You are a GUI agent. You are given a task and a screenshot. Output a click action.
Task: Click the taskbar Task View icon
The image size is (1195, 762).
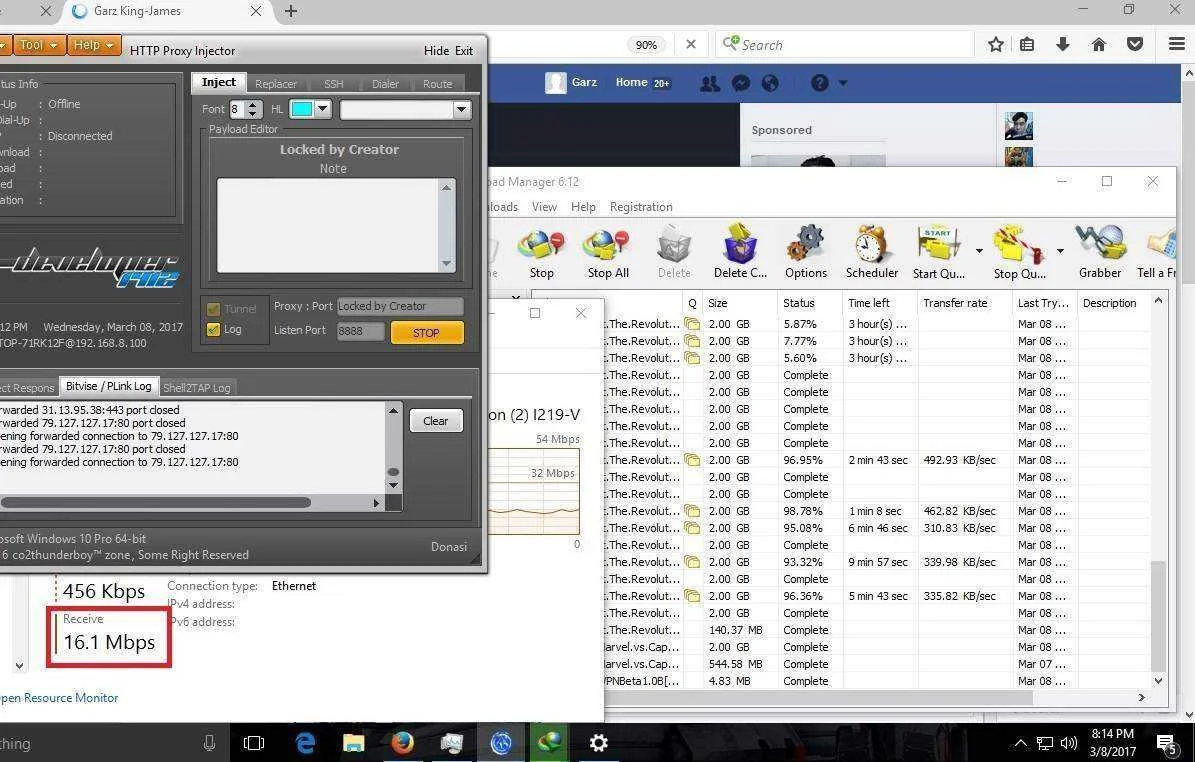(x=254, y=743)
